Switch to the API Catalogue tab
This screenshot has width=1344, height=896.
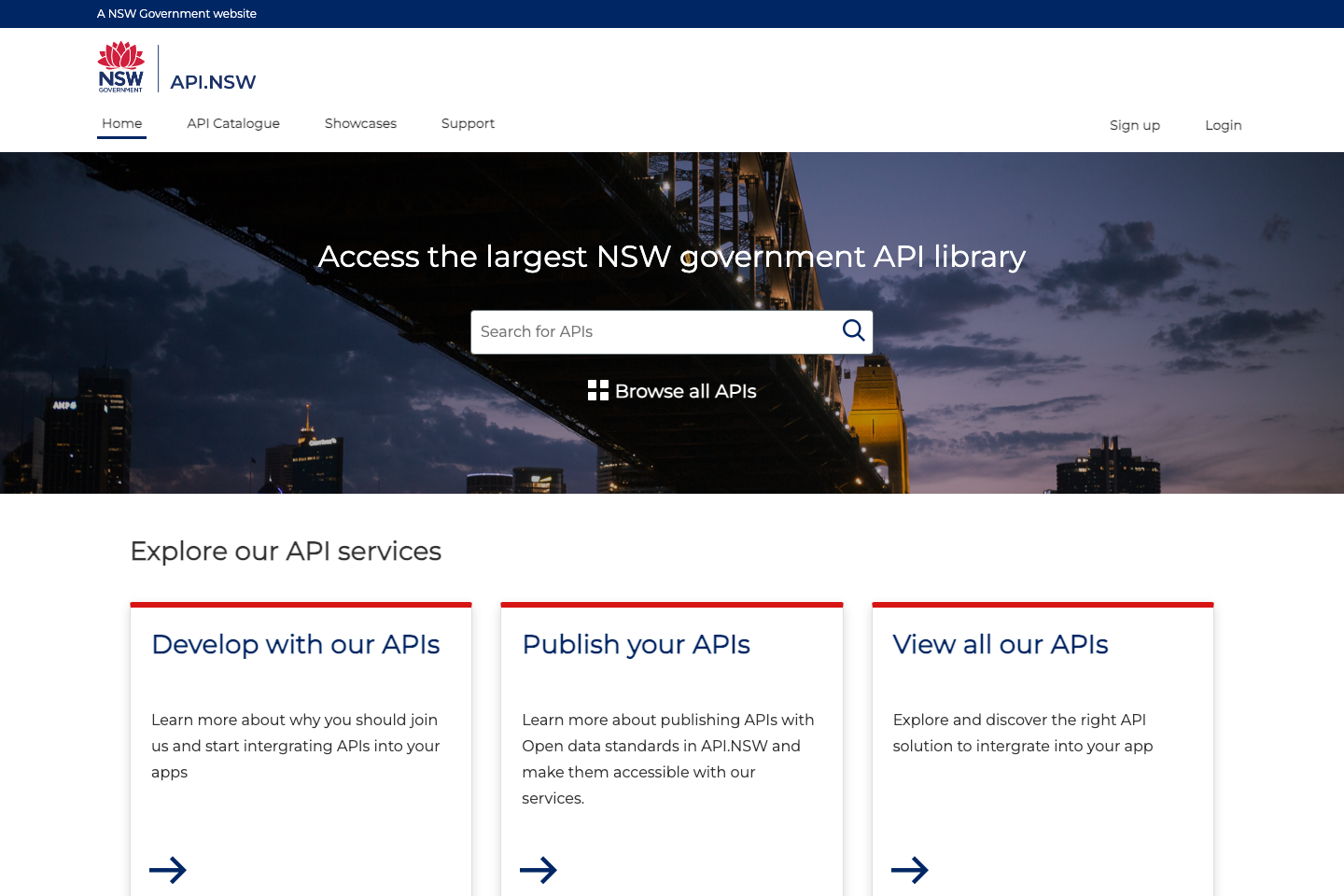(232, 123)
